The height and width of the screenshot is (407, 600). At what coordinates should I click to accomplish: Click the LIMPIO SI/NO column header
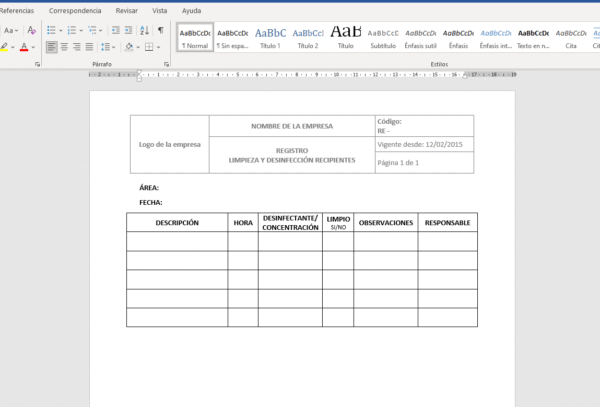338,223
